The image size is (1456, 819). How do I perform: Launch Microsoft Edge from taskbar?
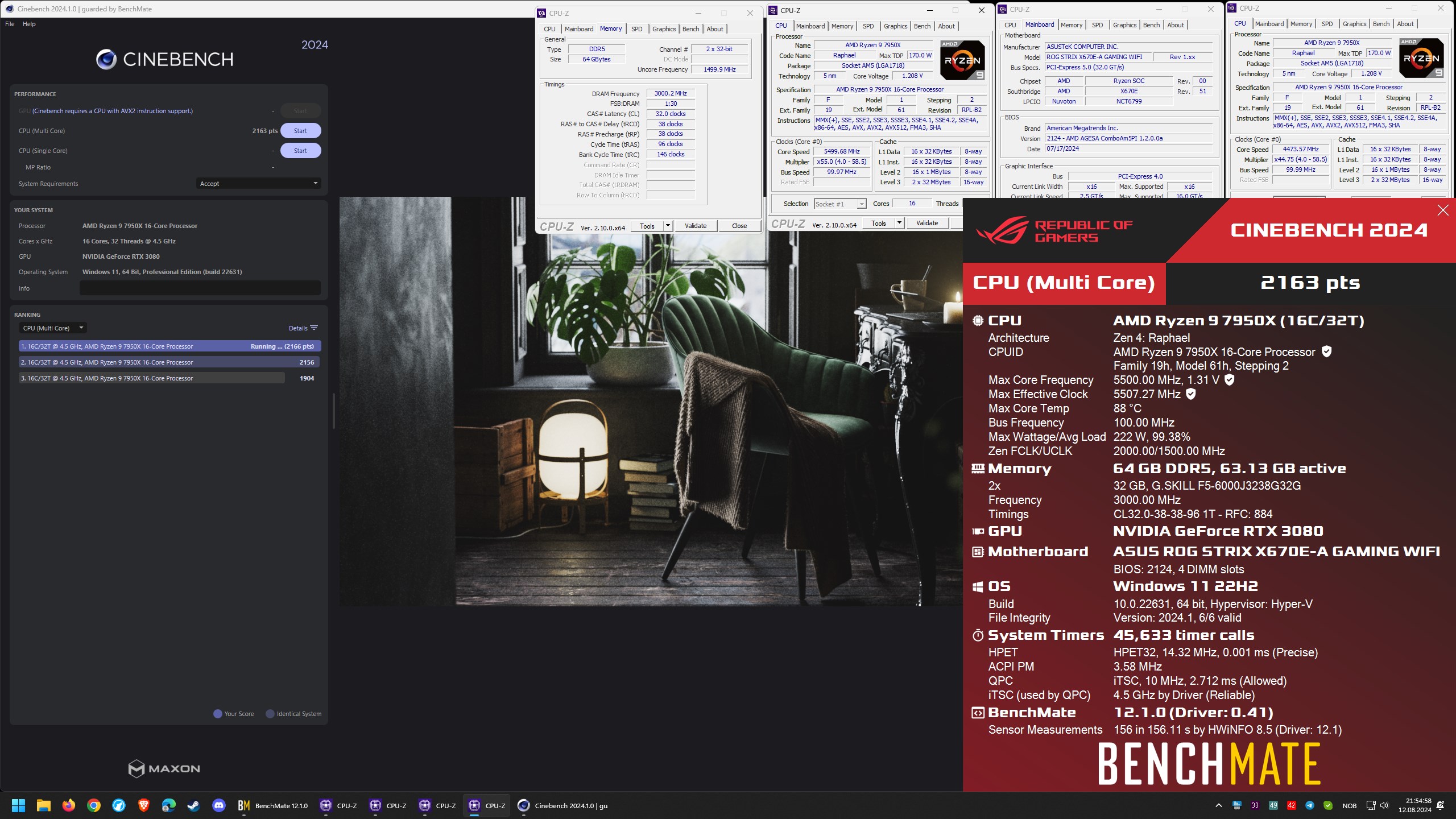click(169, 805)
